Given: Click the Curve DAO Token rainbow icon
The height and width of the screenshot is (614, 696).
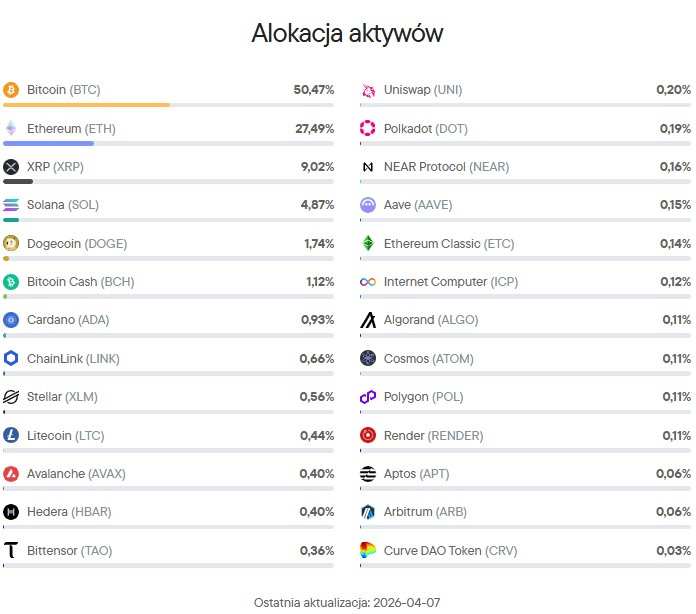Looking at the screenshot, I should click(x=368, y=551).
